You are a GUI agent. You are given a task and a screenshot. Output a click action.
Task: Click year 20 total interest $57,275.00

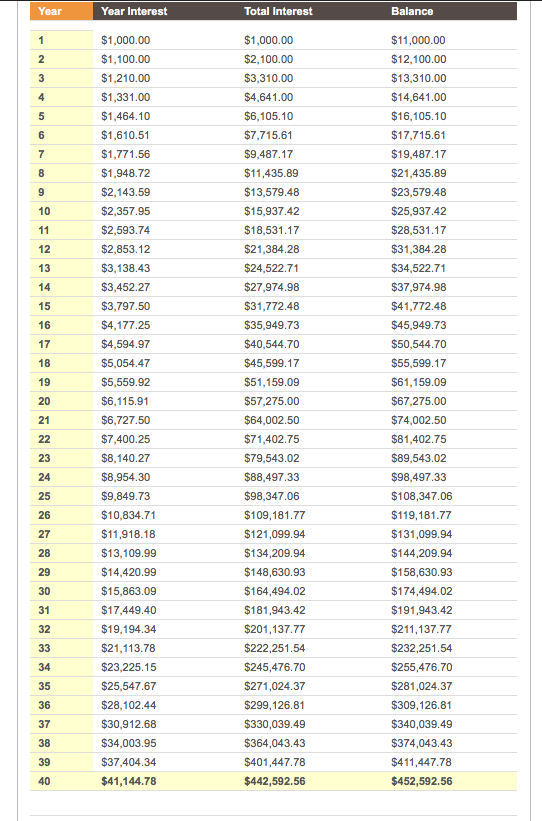(271, 402)
